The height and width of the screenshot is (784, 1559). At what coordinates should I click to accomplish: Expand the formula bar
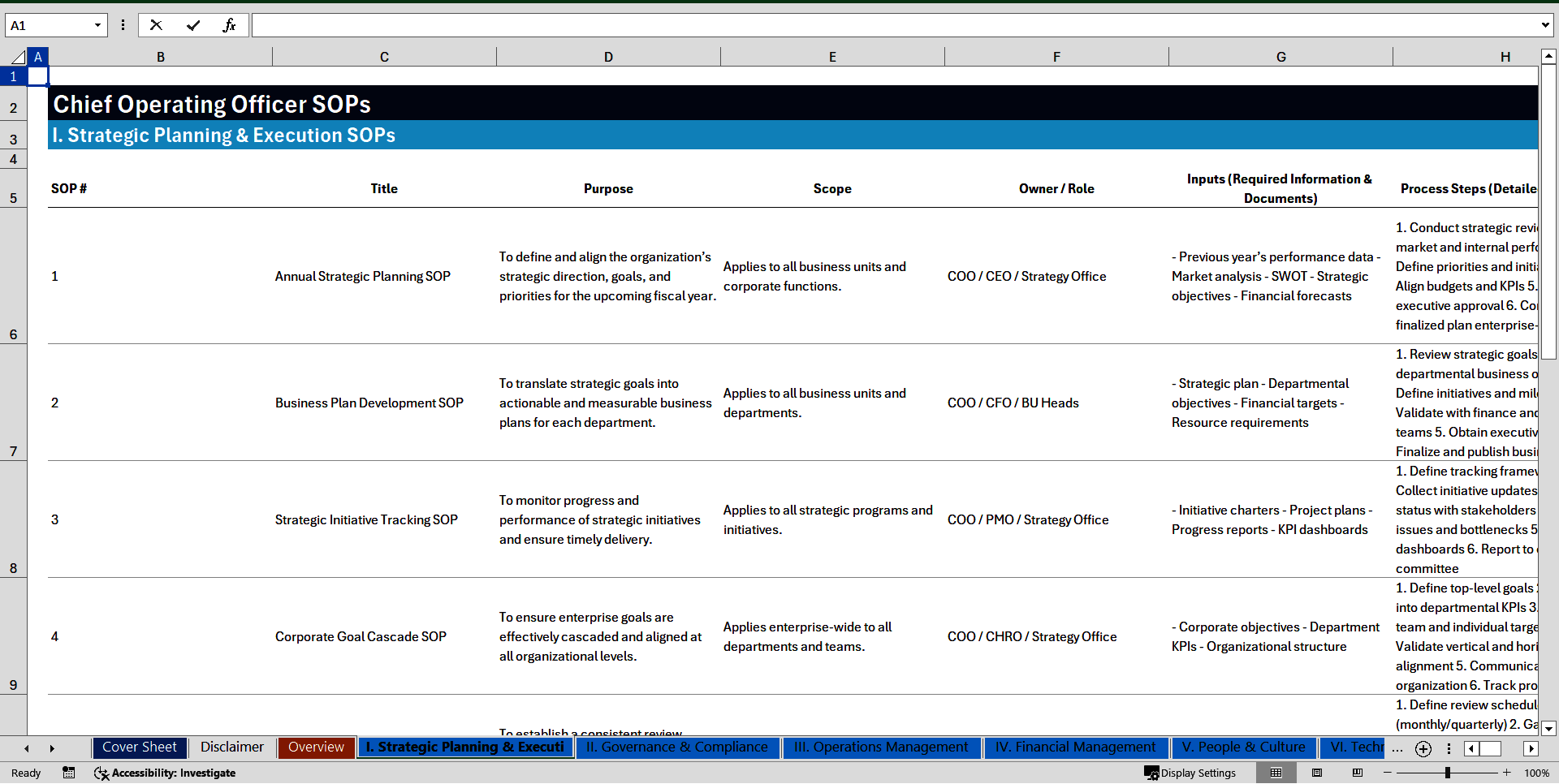pyautogui.click(x=1544, y=25)
